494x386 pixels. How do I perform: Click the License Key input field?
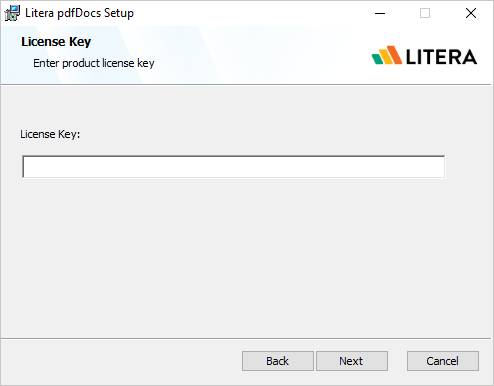point(234,167)
